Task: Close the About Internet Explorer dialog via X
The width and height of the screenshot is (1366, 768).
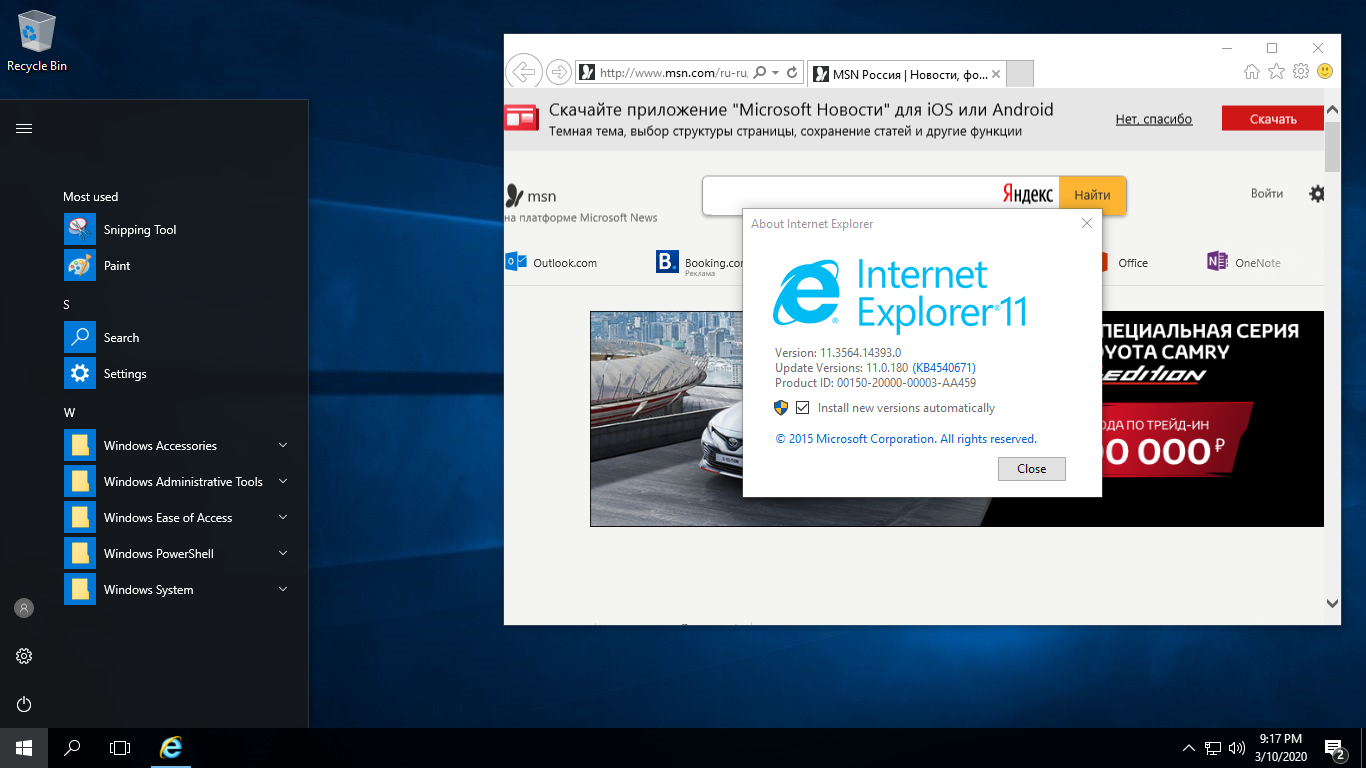Action: pos(1087,224)
